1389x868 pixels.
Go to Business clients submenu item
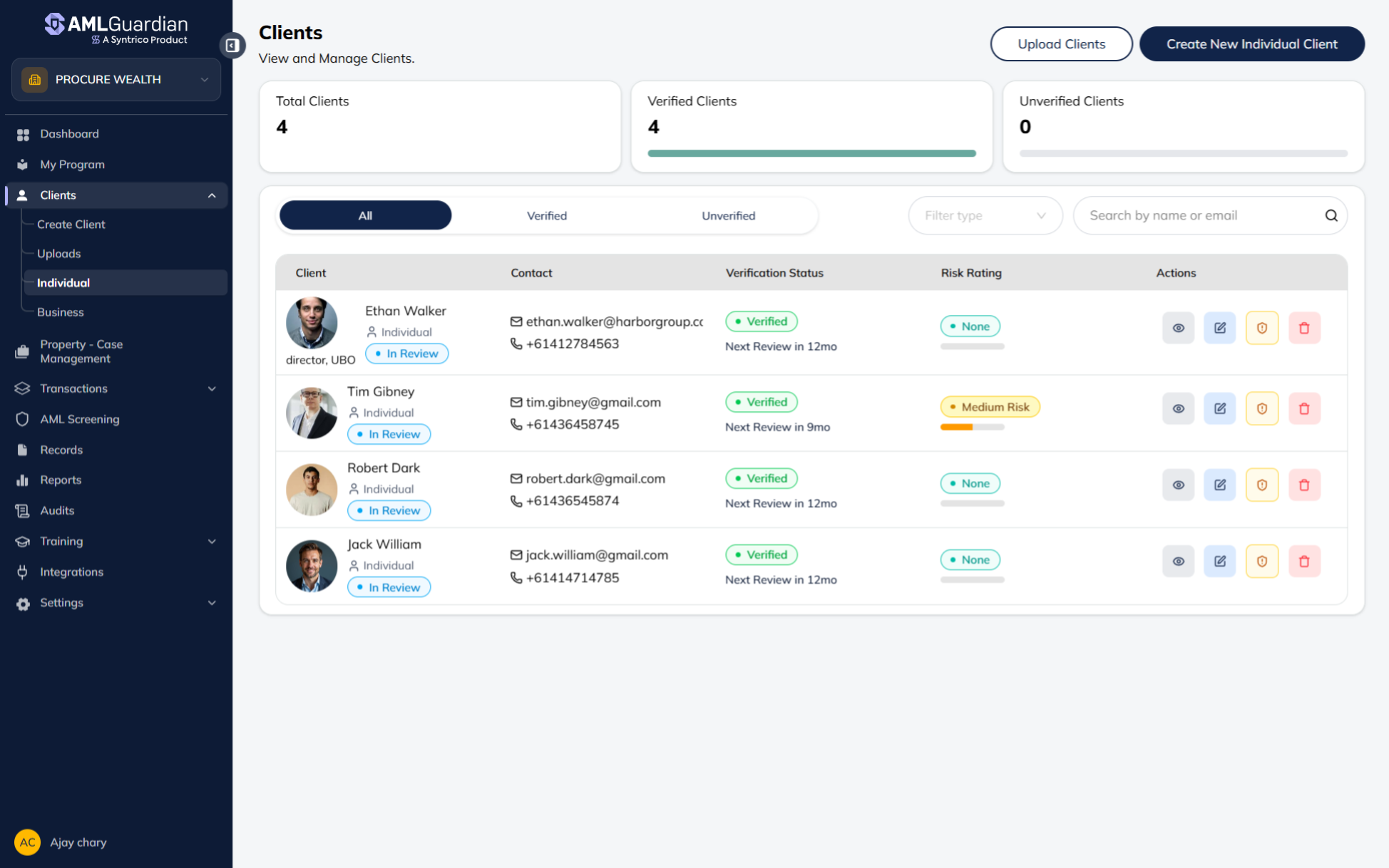[x=60, y=312]
